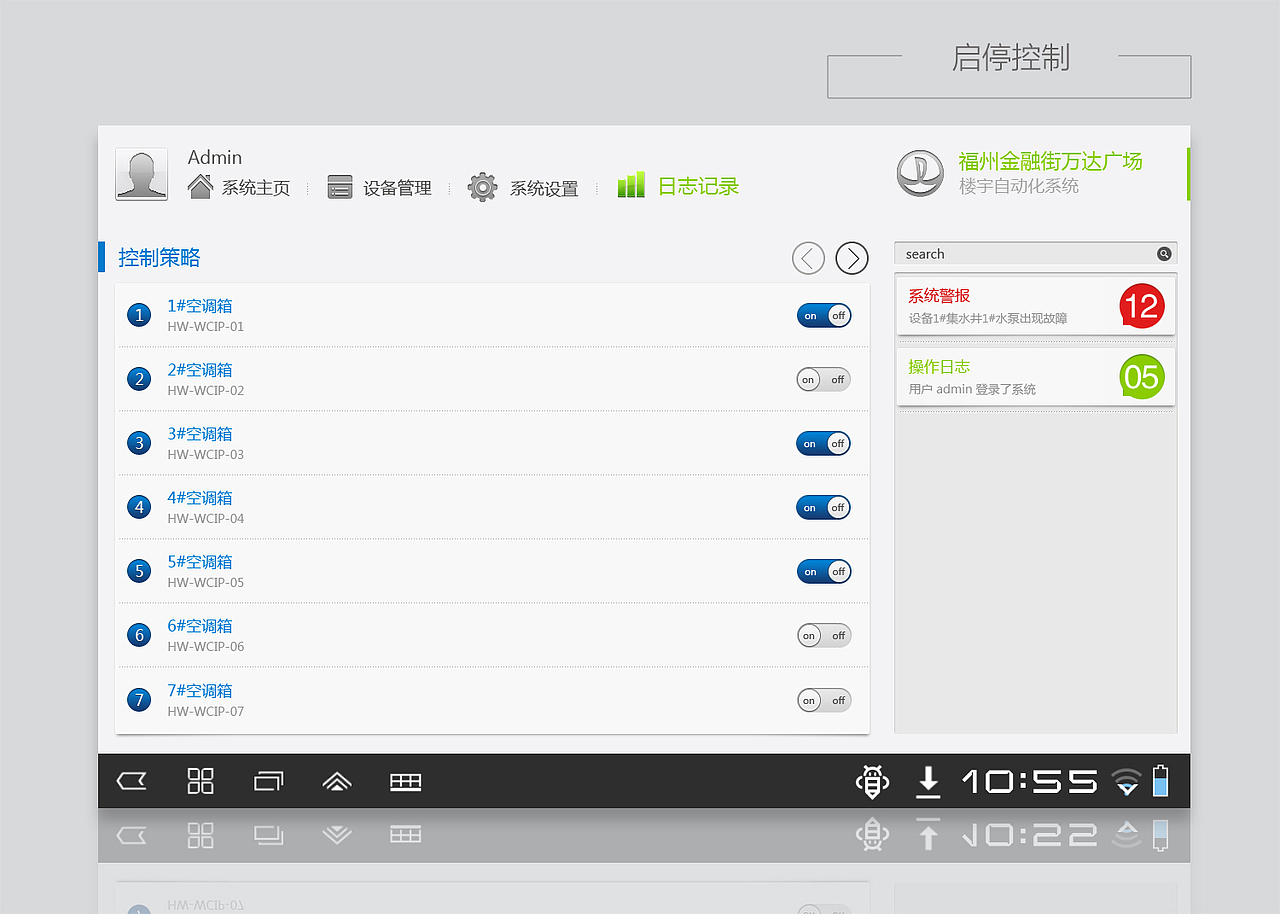
Task: Click the 10:55 clock in status bar
Action: coord(1030,782)
